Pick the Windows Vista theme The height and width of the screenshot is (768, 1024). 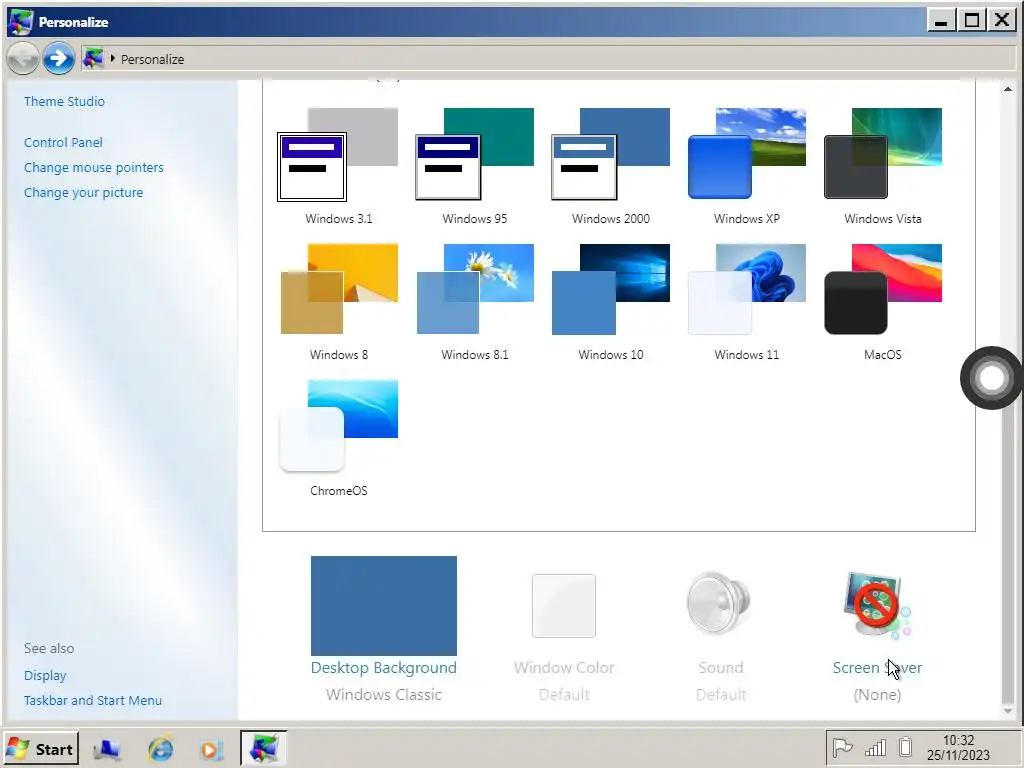pos(883,153)
